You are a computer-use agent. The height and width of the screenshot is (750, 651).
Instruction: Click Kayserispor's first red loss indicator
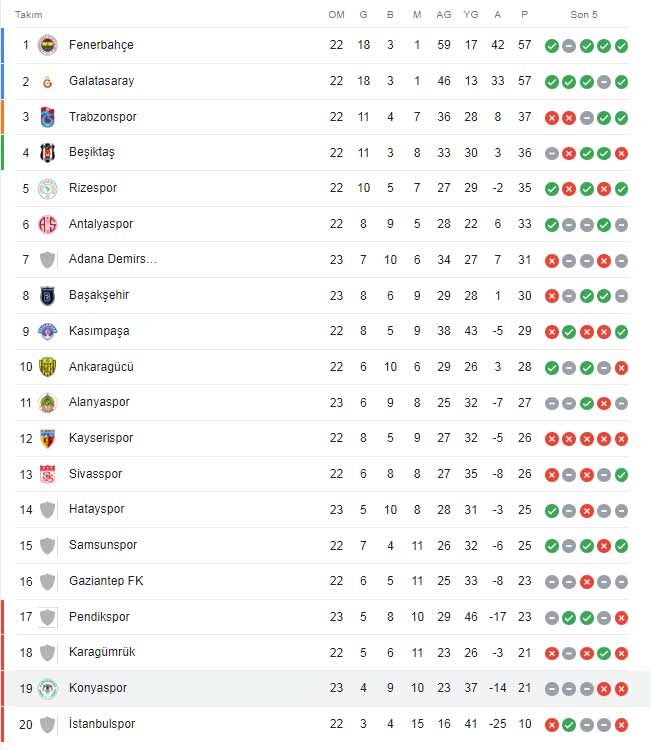click(552, 439)
